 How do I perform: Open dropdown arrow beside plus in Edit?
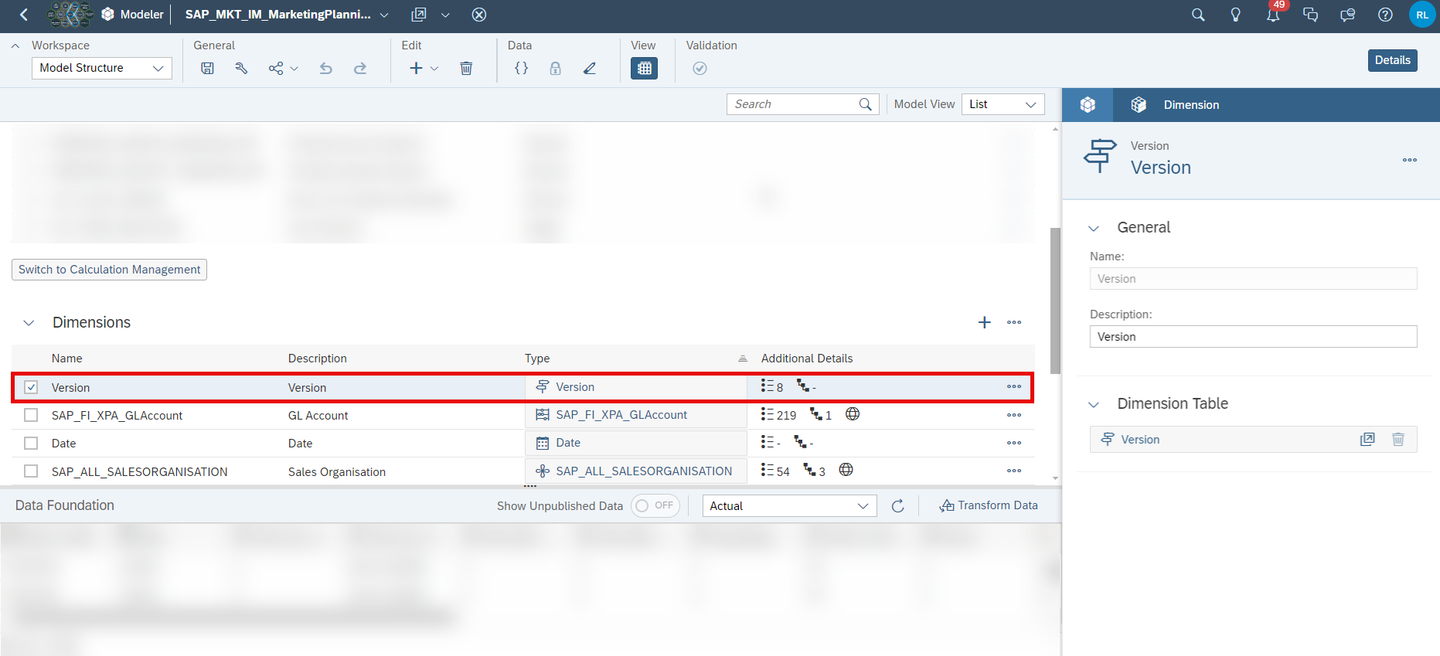(x=435, y=68)
